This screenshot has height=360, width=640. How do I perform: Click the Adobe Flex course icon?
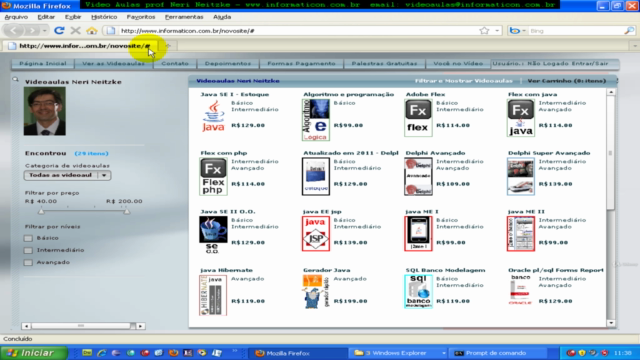418,118
